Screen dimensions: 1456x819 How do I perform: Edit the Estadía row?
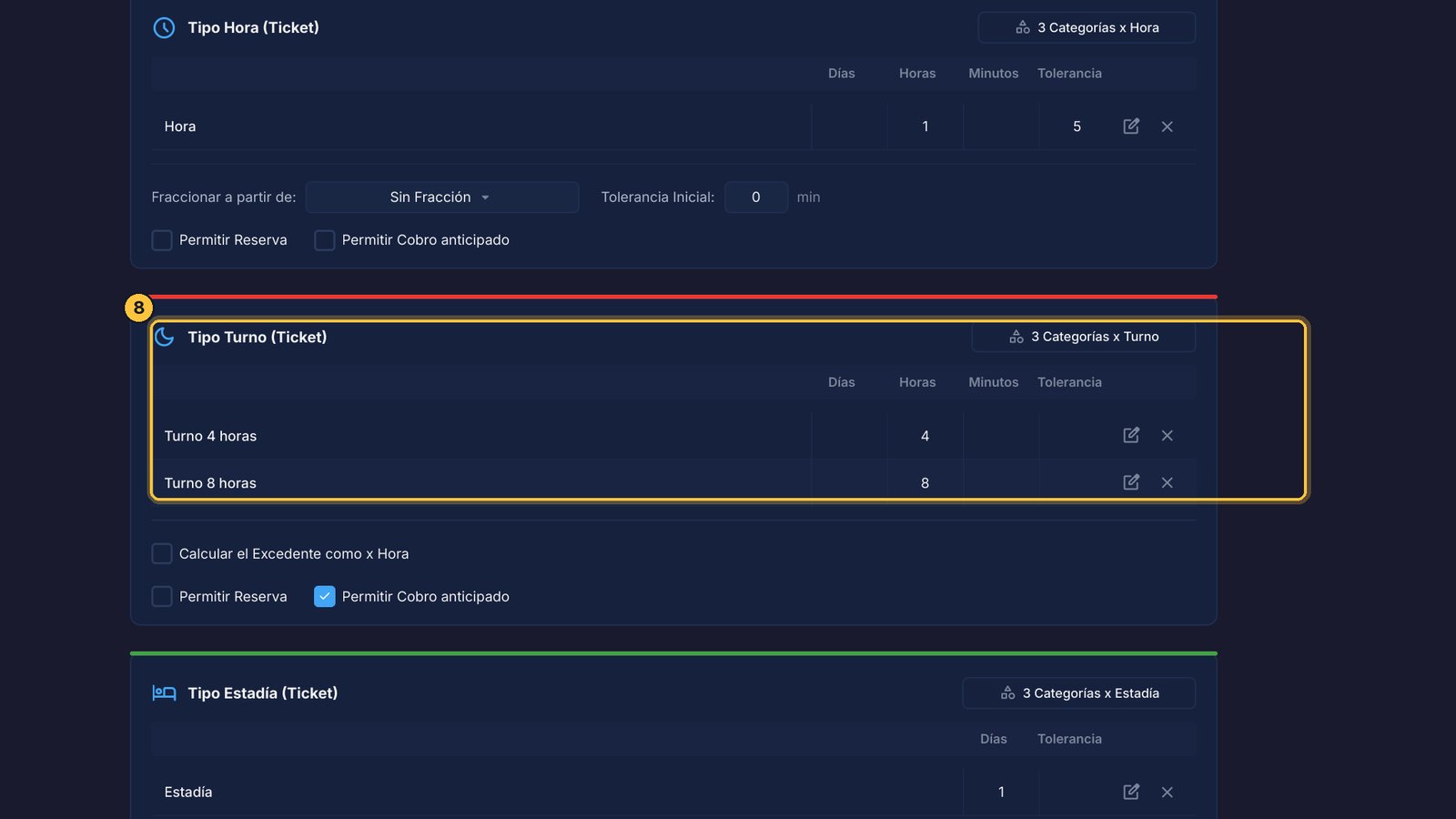pyautogui.click(x=1131, y=792)
